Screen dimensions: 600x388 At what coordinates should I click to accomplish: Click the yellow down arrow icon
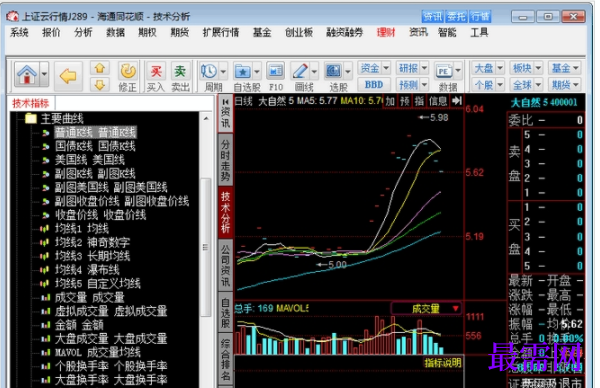tap(100, 85)
